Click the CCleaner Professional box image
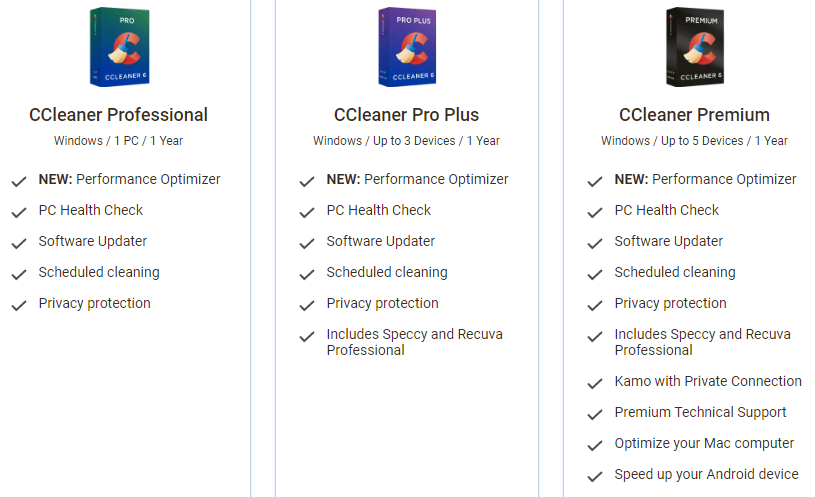Screen dimensions: 815x497 click(119, 47)
